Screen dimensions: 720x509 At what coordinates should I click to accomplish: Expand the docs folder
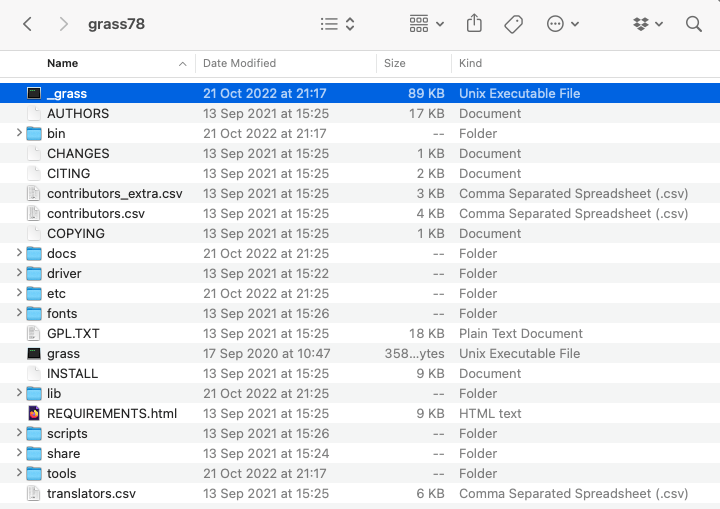19,253
